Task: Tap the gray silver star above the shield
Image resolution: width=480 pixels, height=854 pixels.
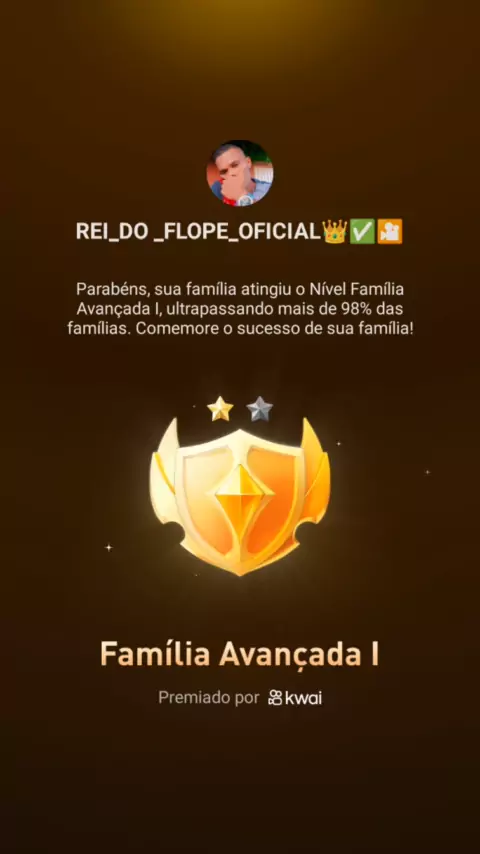Action: [259, 409]
